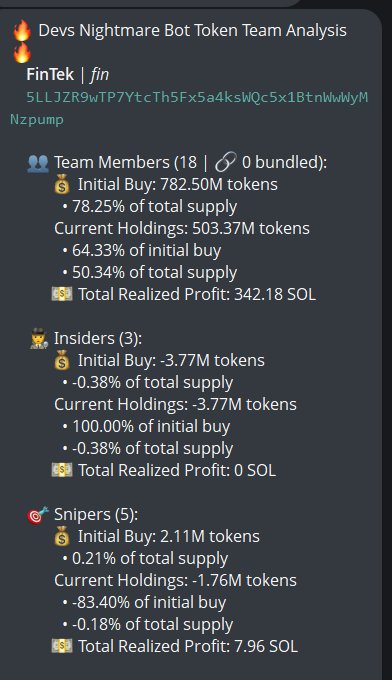The image size is (392, 680).
Task: Click the Current Holdings: 503.37M tokens line
Action: point(182,228)
